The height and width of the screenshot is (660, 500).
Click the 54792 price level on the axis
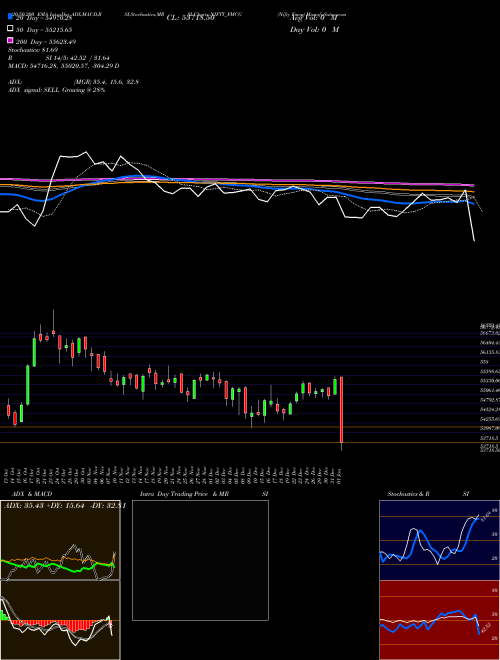tap(490, 399)
